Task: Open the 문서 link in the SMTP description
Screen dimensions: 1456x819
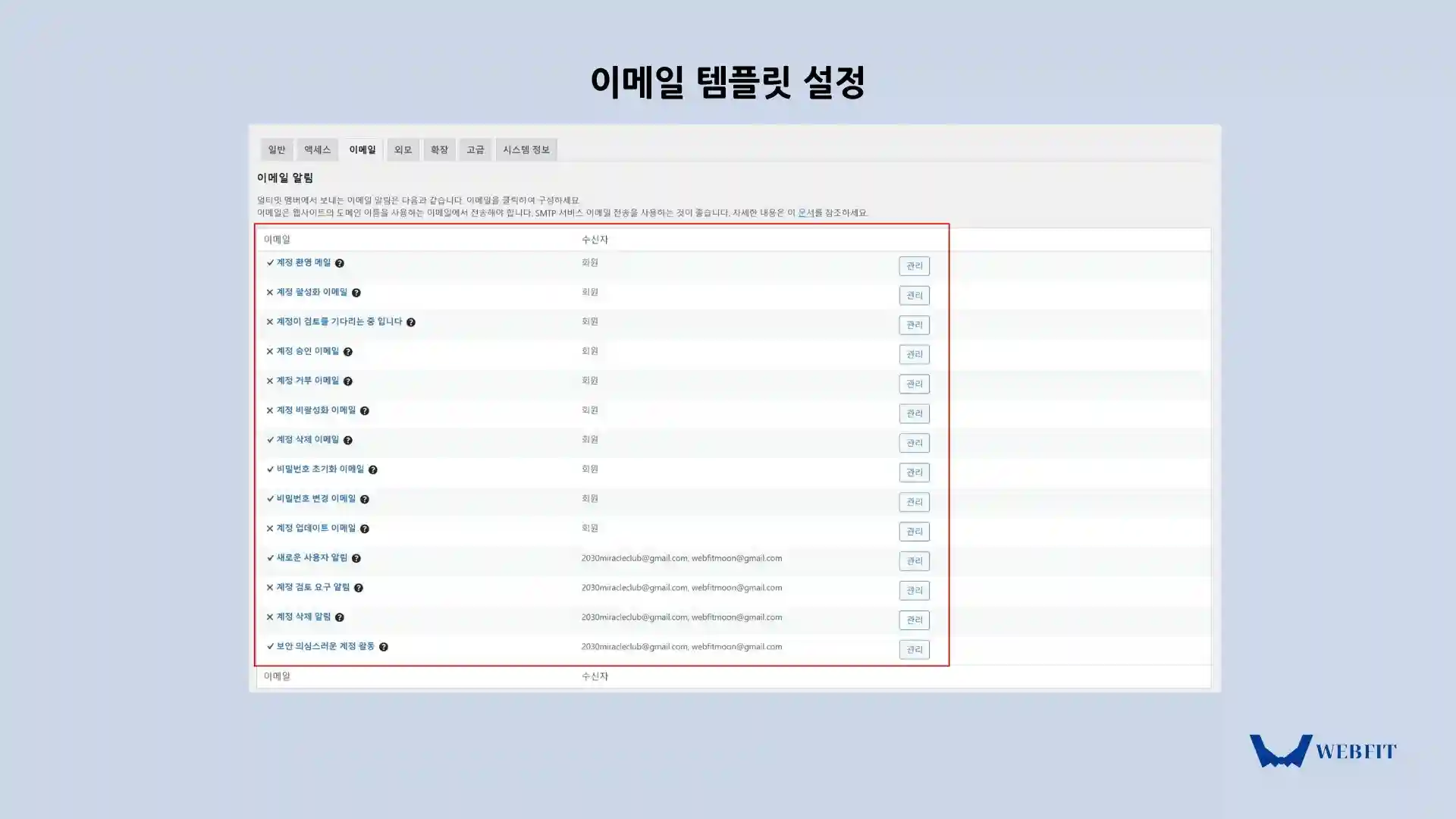Action: click(805, 213)
